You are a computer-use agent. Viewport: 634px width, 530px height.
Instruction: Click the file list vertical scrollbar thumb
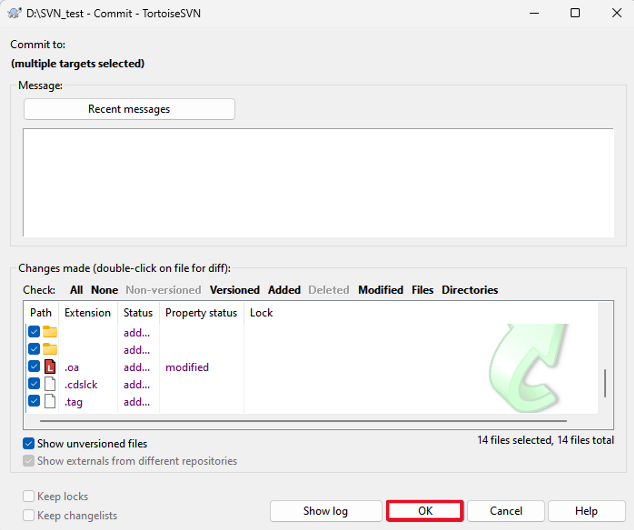[605, 383]
